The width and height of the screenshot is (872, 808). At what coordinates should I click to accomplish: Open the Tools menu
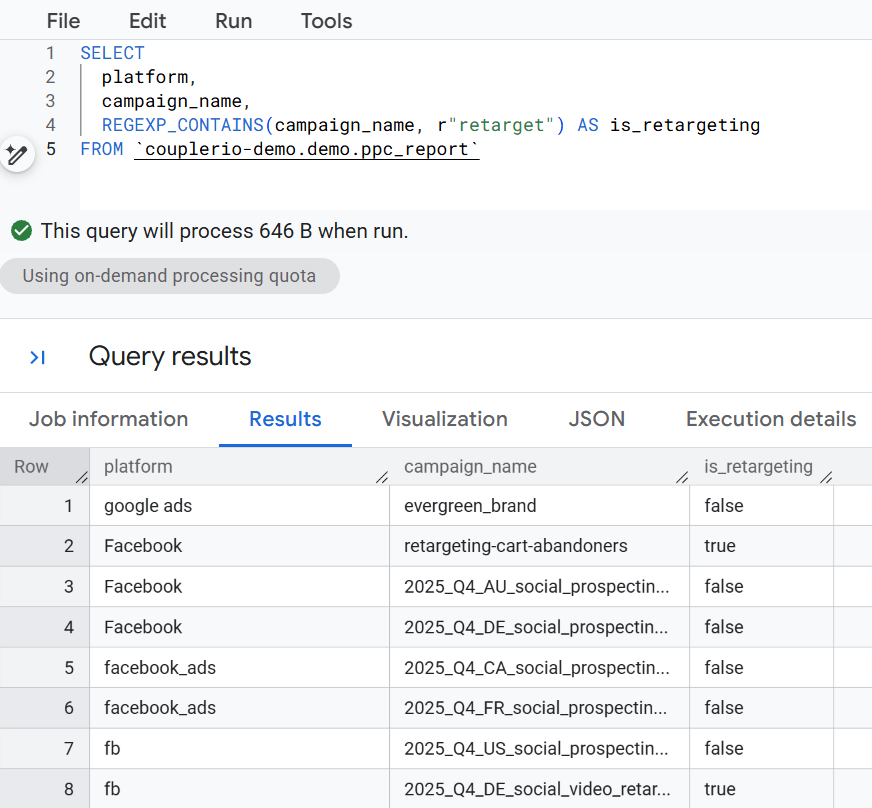pyautogui.click(x=326, y=21)
